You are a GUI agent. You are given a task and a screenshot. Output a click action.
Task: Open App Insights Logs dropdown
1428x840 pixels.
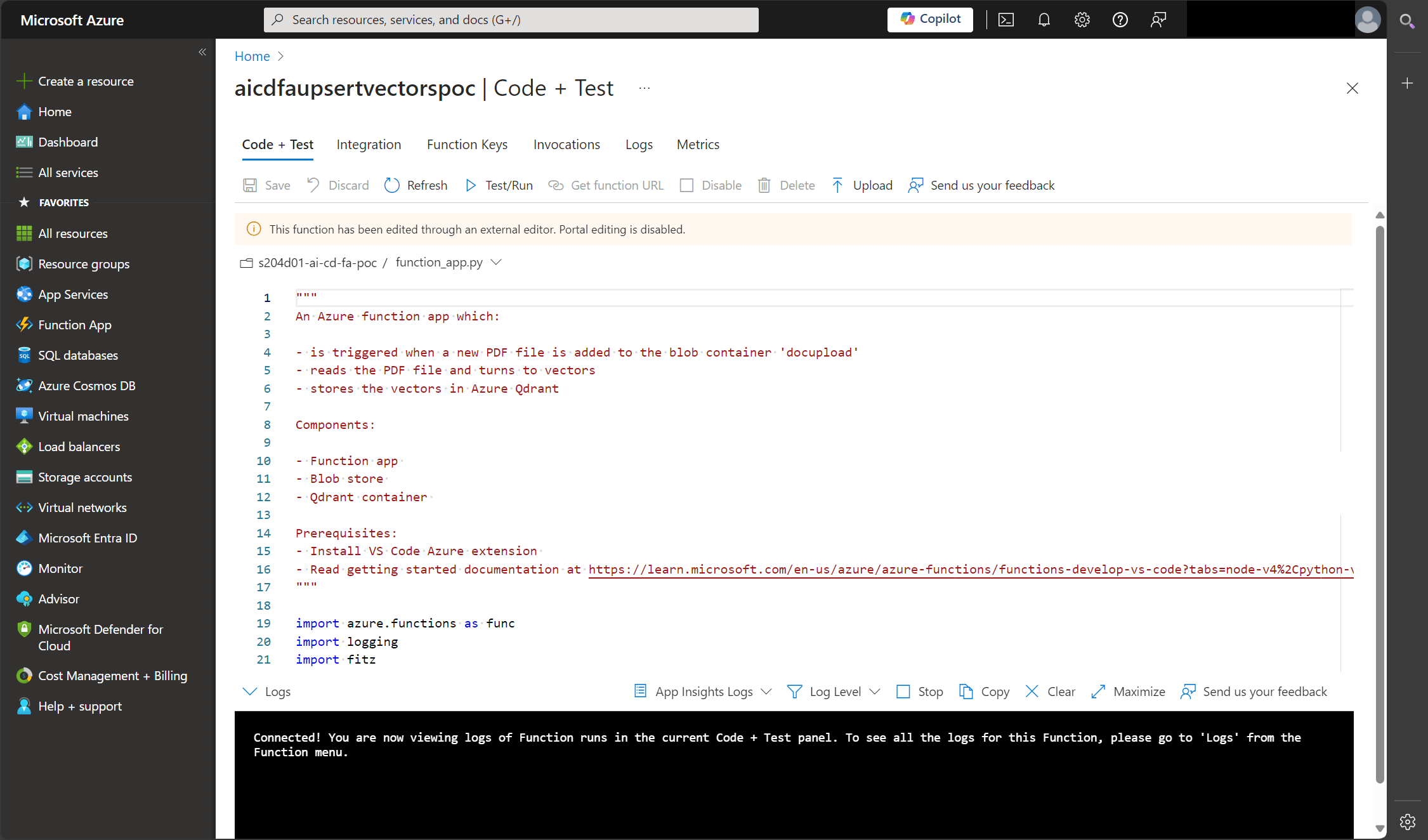coord(703,692)
